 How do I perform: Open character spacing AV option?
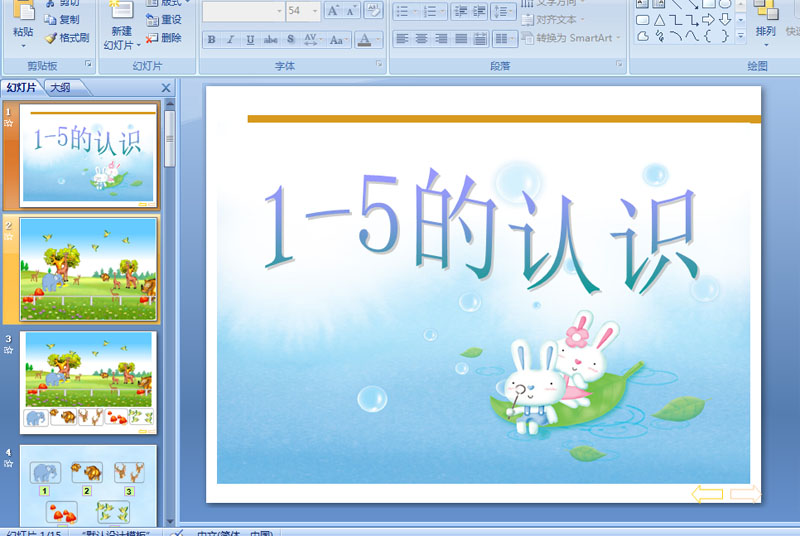click(312, 39)
